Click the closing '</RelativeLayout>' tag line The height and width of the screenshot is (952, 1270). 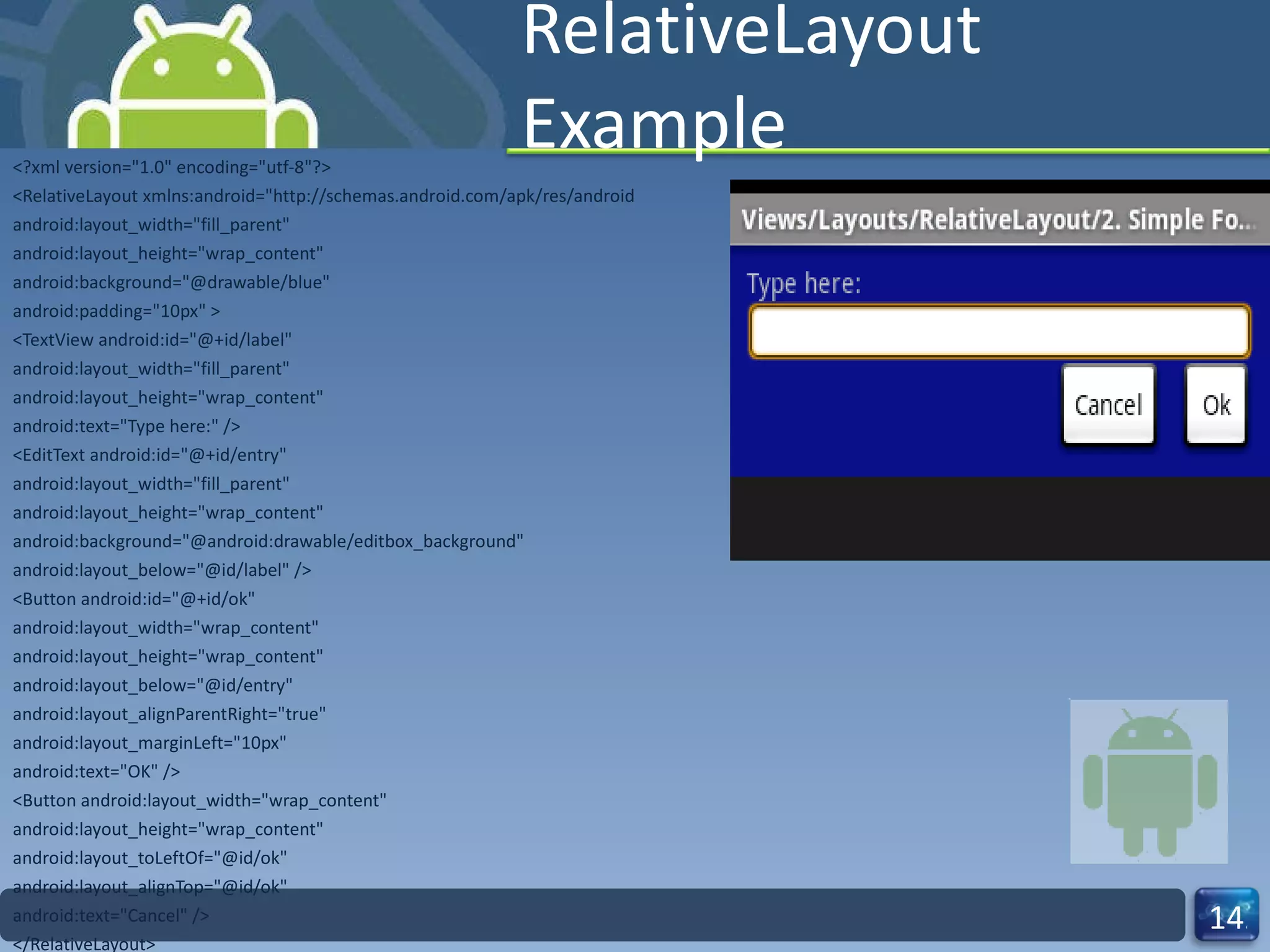[x=84, y=943]
